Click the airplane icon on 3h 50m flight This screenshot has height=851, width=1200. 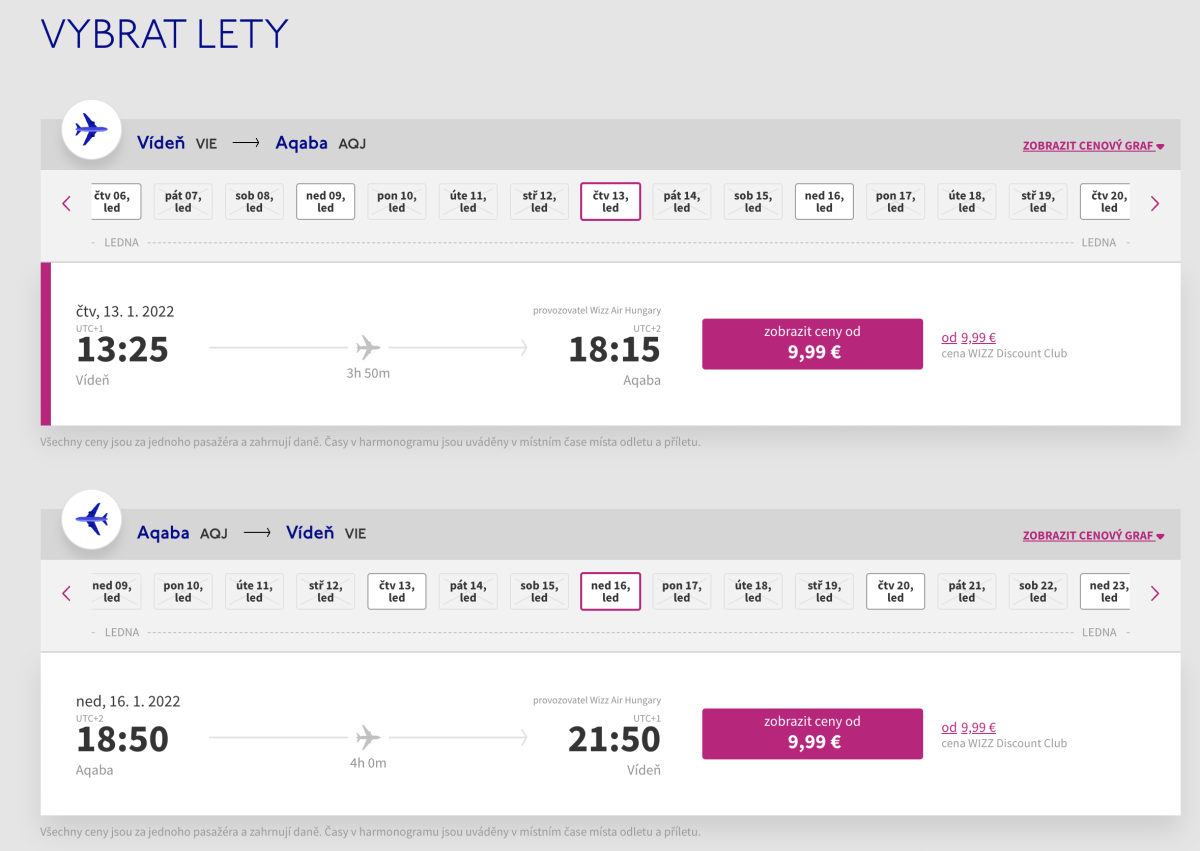pos(368,348)
